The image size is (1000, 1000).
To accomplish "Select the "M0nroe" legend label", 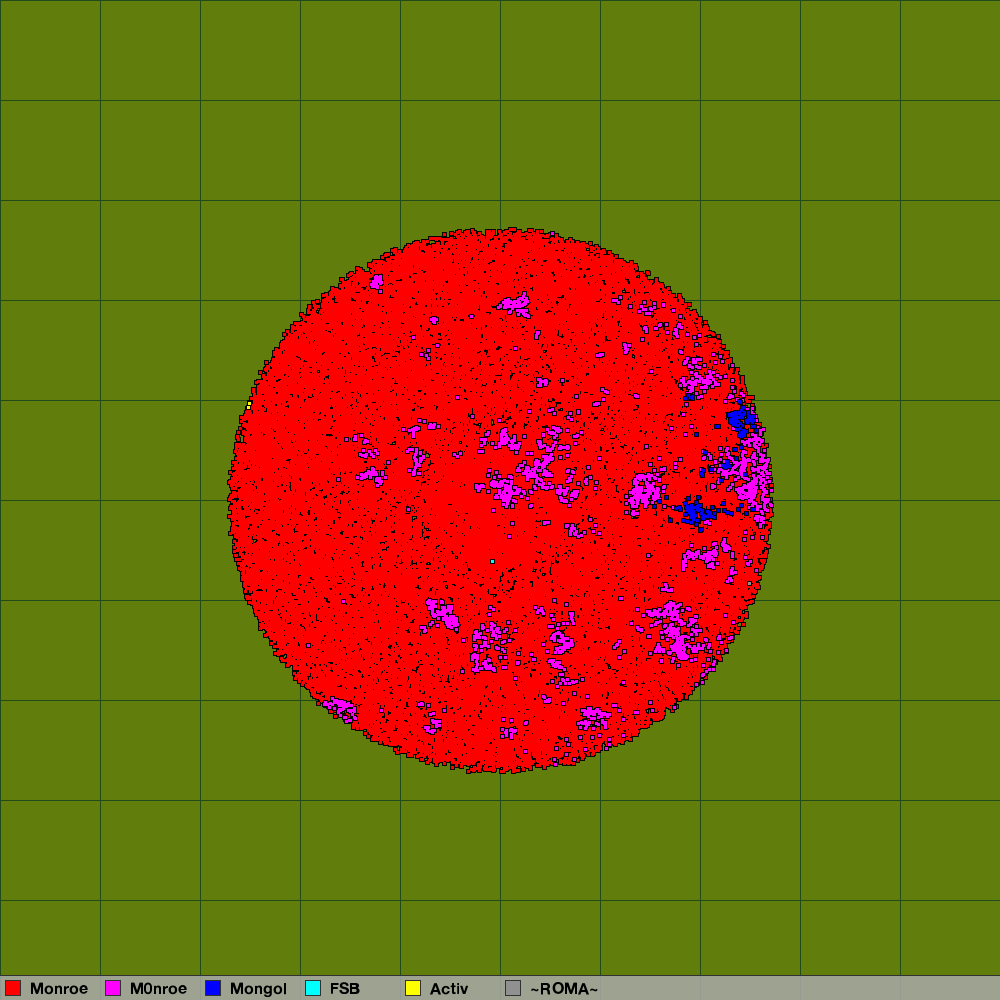I will pos(158,989).
